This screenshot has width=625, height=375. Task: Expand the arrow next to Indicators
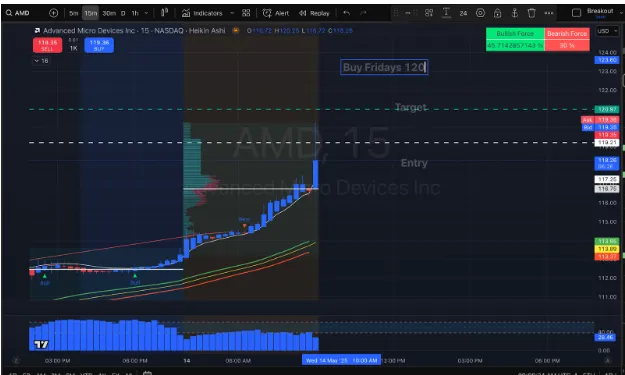tap(232, 13)
